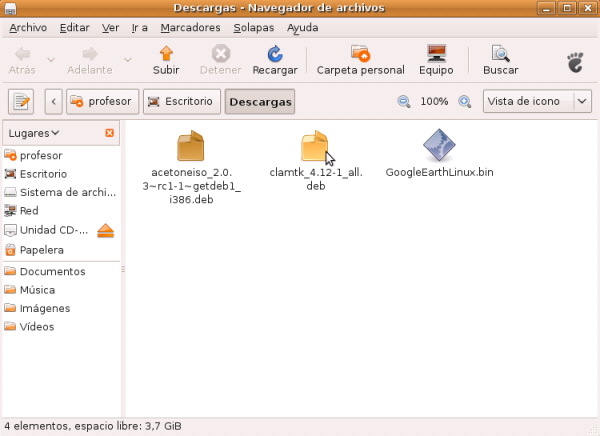
Task: Go to Escritorio path button
Action: pyautogui.click(x=180, y=102)
